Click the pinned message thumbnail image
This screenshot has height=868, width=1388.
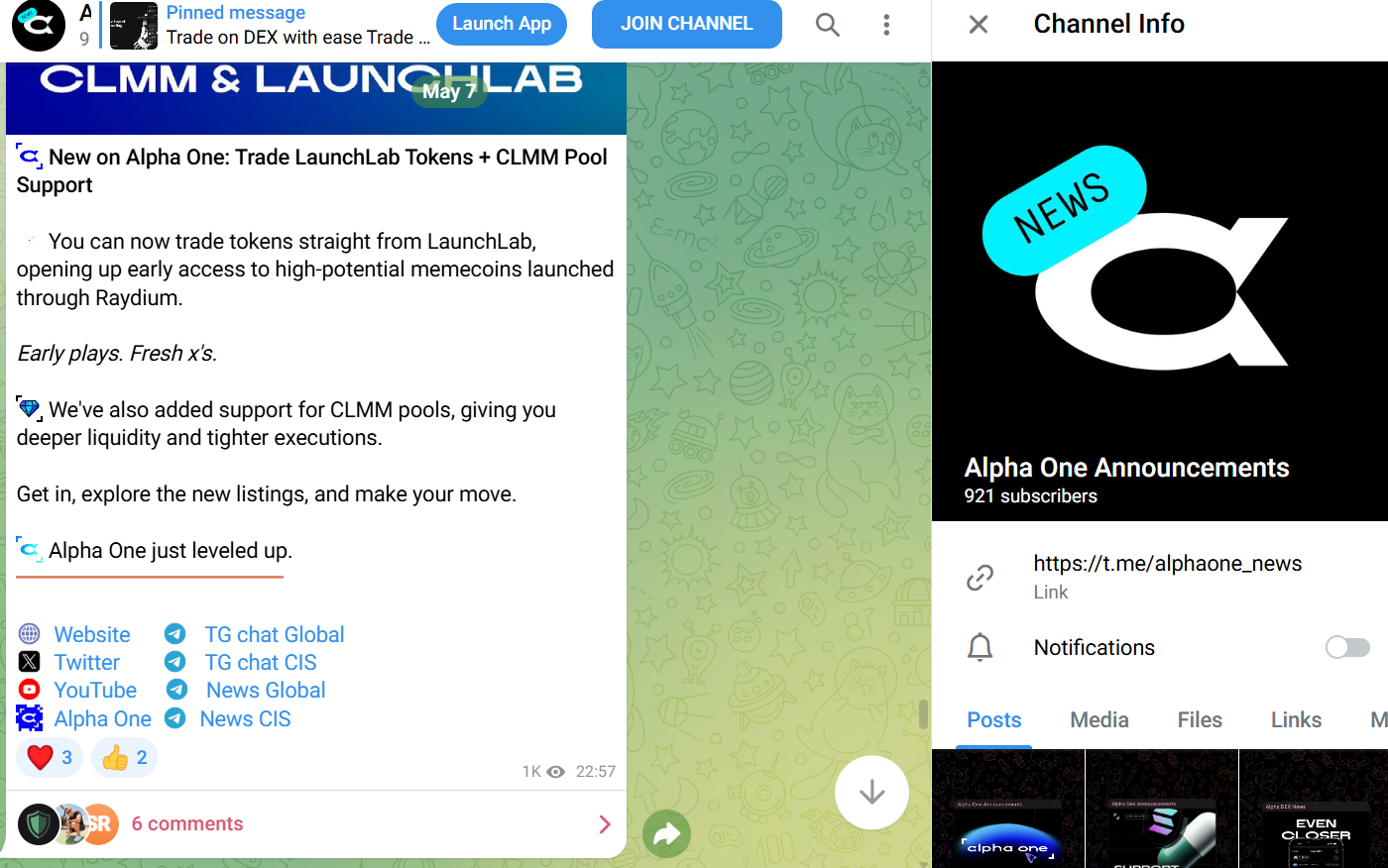coord(134,26)
